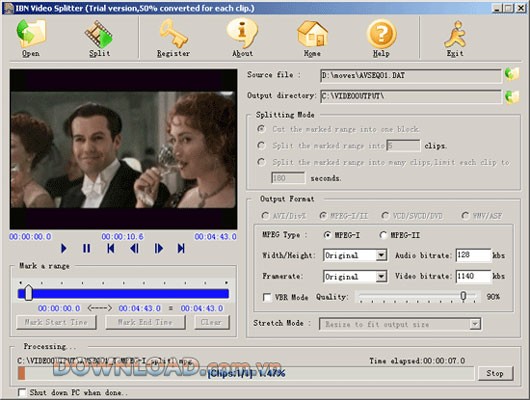Click current position time 00:00:10.6
530x400 pixels.
coord(122,237)
